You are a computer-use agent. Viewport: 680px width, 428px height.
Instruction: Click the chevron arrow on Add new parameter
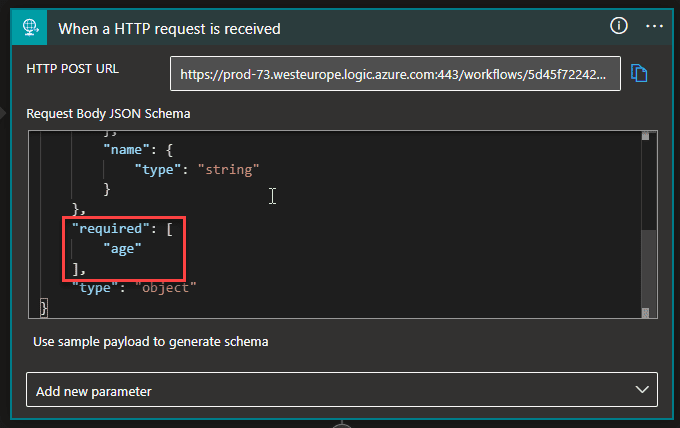[x=641, y=391]
